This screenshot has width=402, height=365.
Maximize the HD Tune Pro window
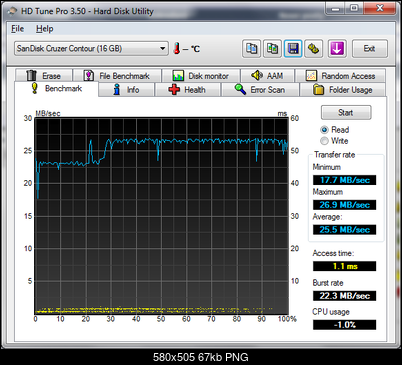click(354, 9)
